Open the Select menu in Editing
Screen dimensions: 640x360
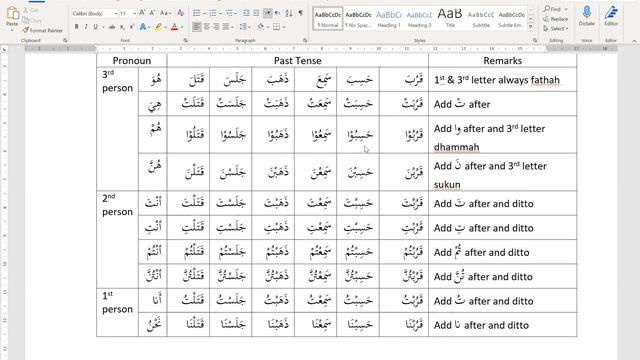(x=556, y=29)
